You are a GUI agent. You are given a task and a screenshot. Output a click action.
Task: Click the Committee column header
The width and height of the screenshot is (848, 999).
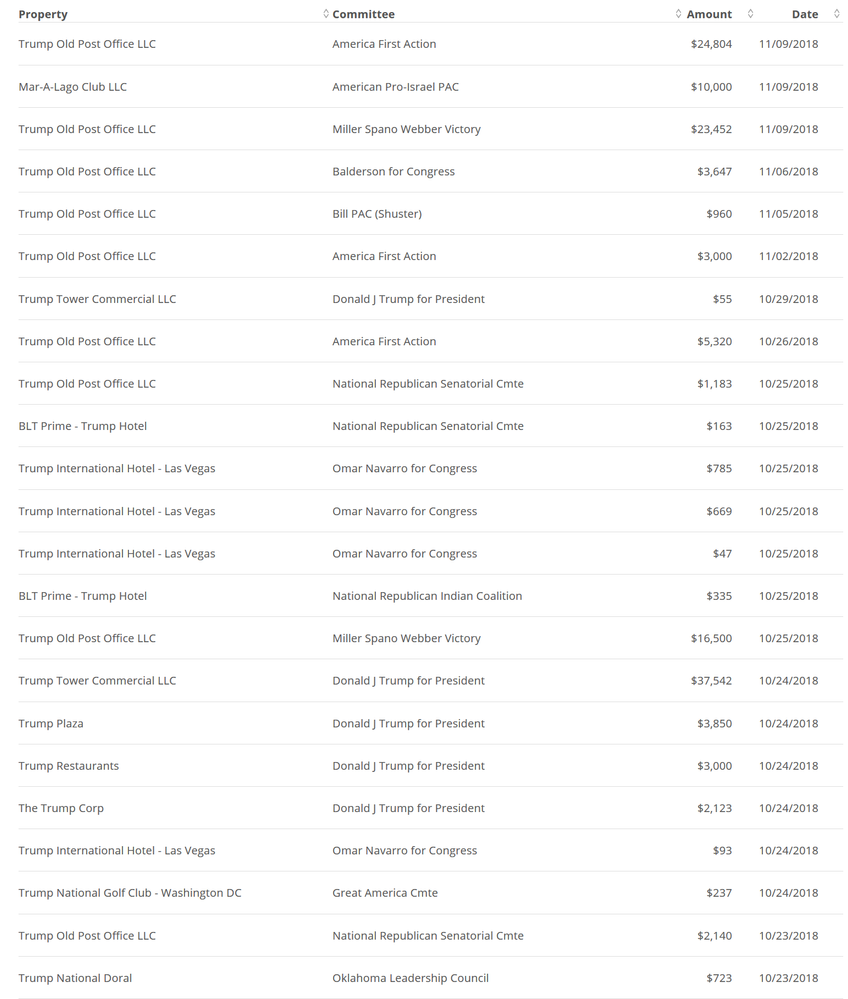[x=363, y=14]
